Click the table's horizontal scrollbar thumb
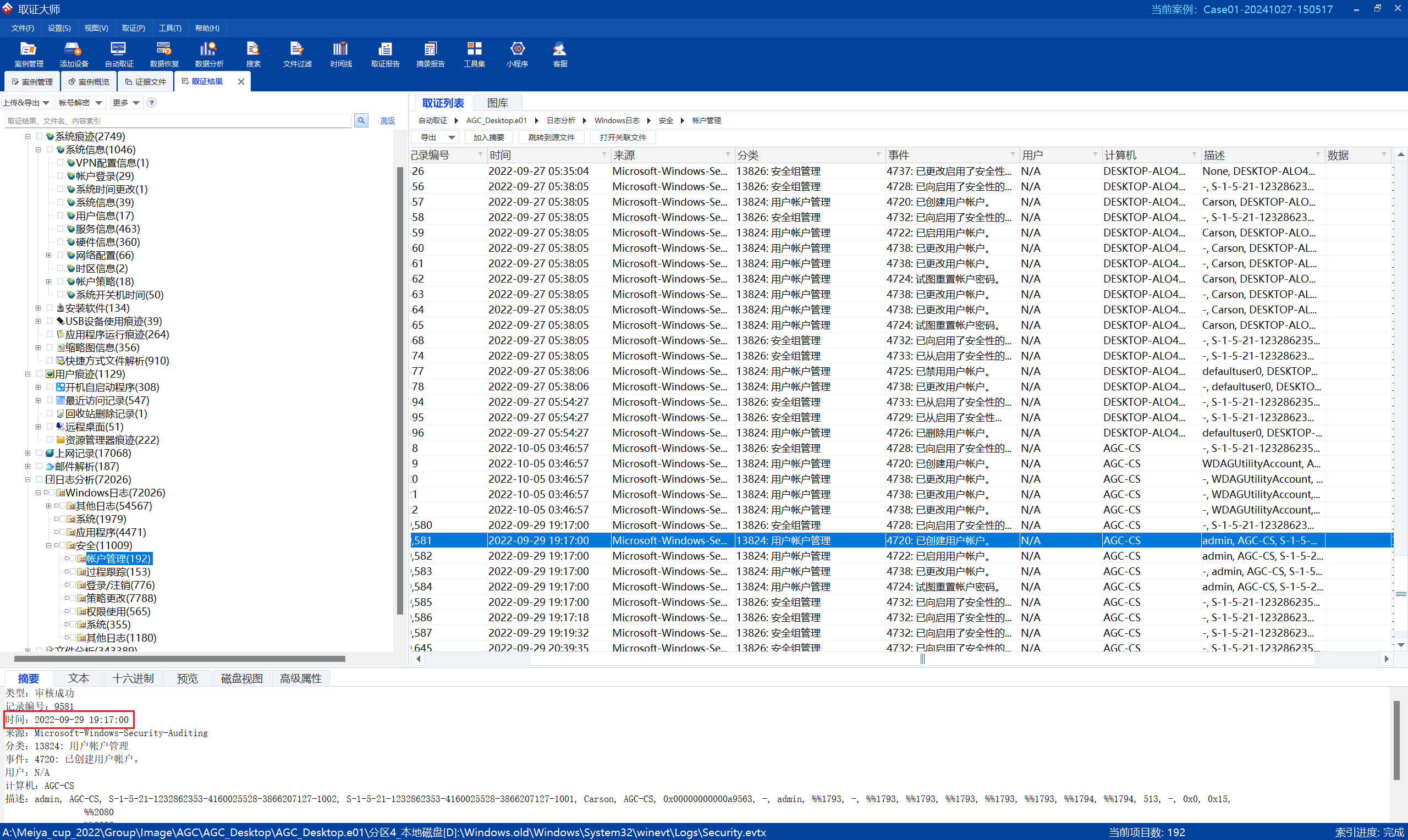Viewport: 1408px width, 840px height. [x=922, y=659]
